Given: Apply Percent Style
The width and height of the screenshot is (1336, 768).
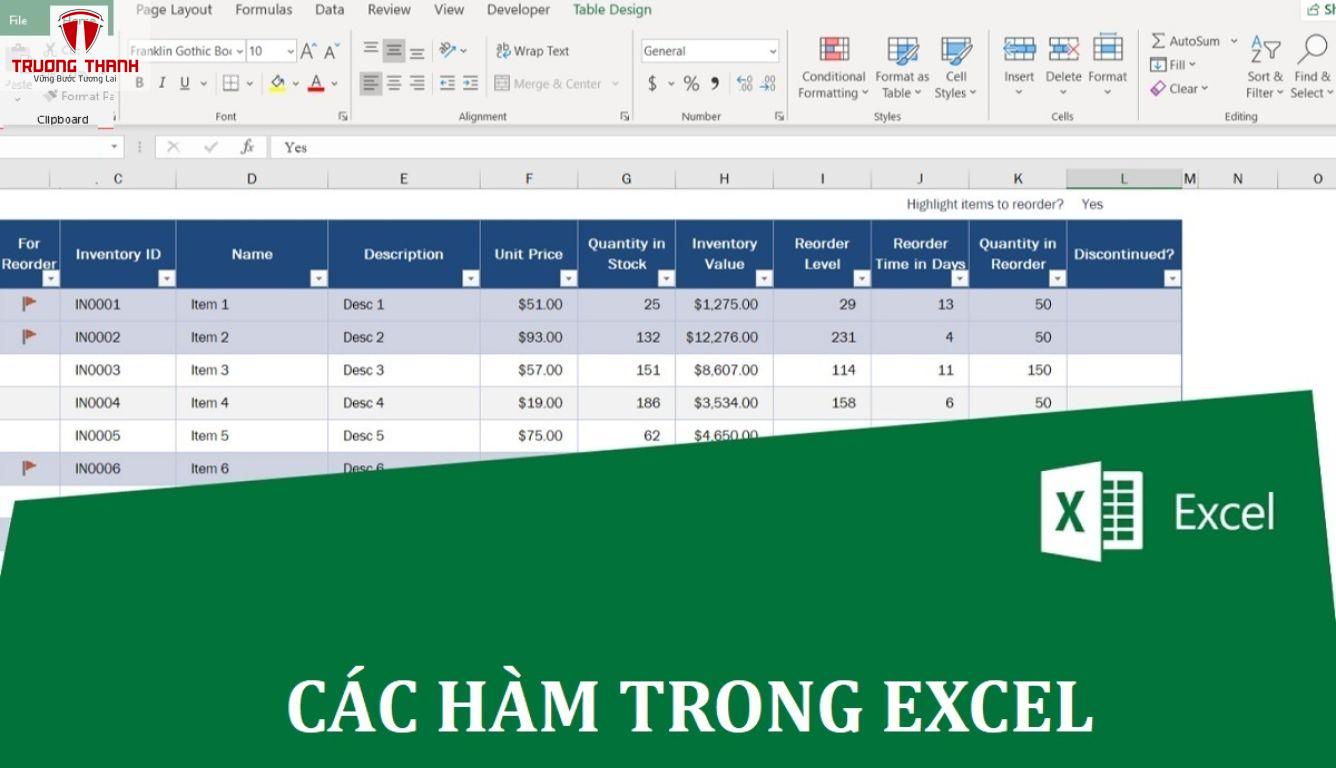Looking at the screenshot, I should [x=691, y=84].
